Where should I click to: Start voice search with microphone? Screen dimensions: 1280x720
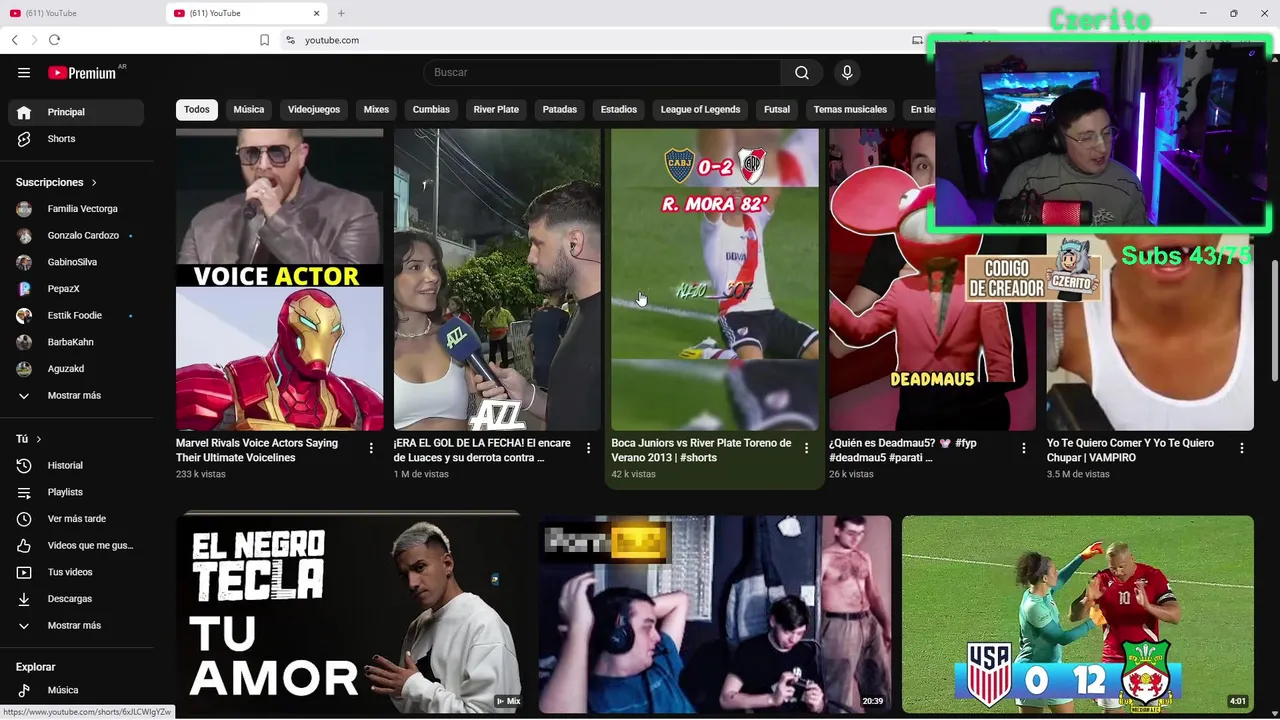(847, 72)
